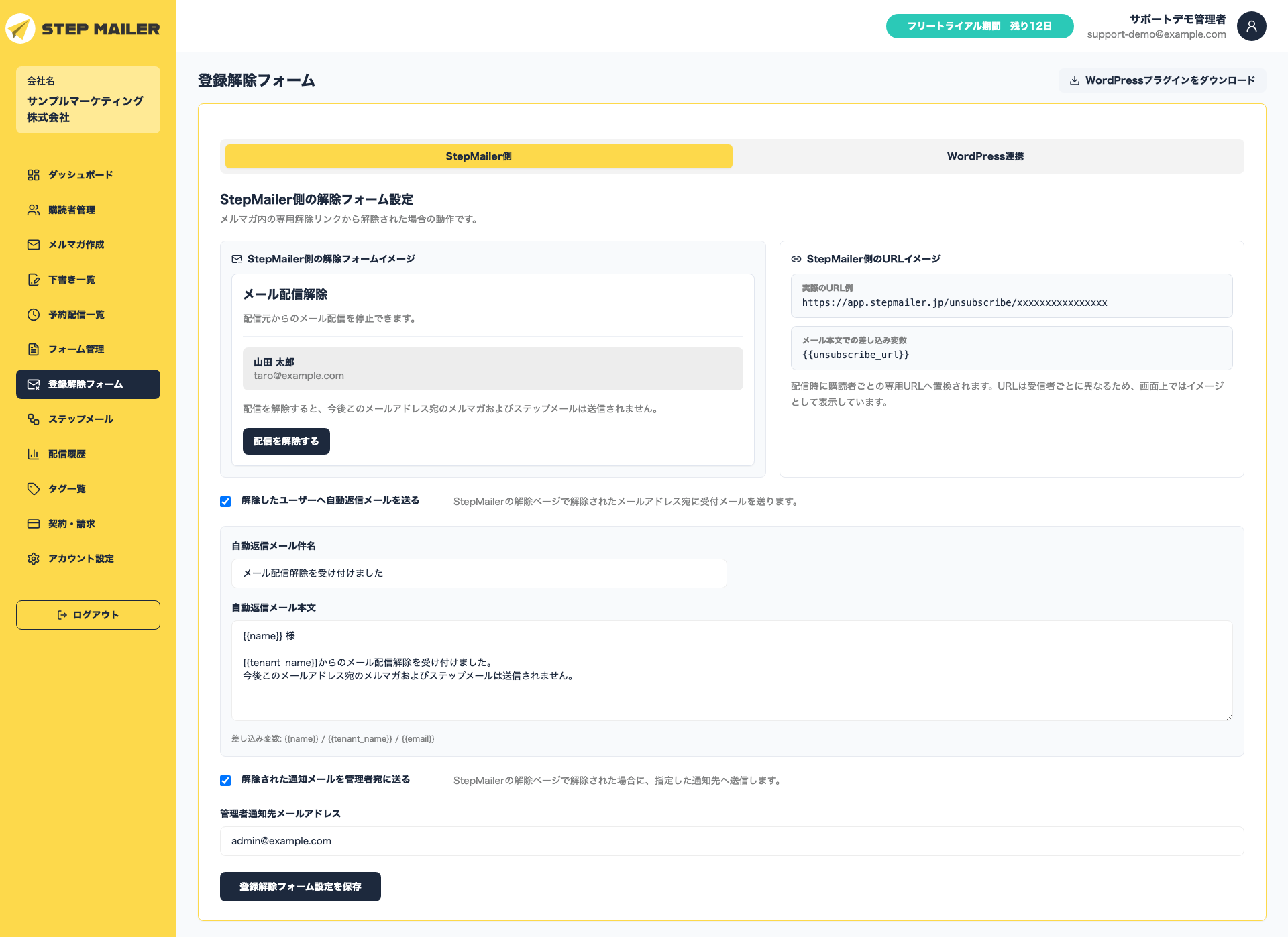This screenshot has width=1288, height=937.
Task: Open メルマガ作成 menu item
Action: (88, 245)
